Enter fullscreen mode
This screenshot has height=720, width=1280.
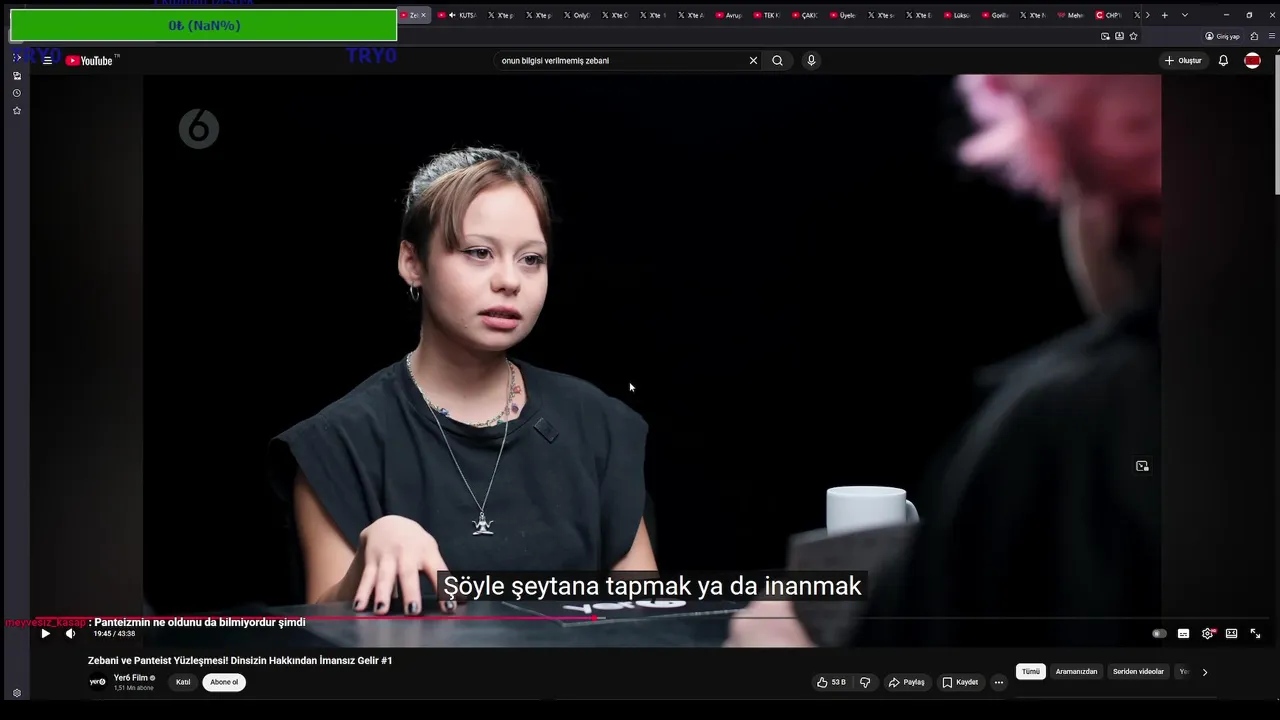pos(1255,633)
